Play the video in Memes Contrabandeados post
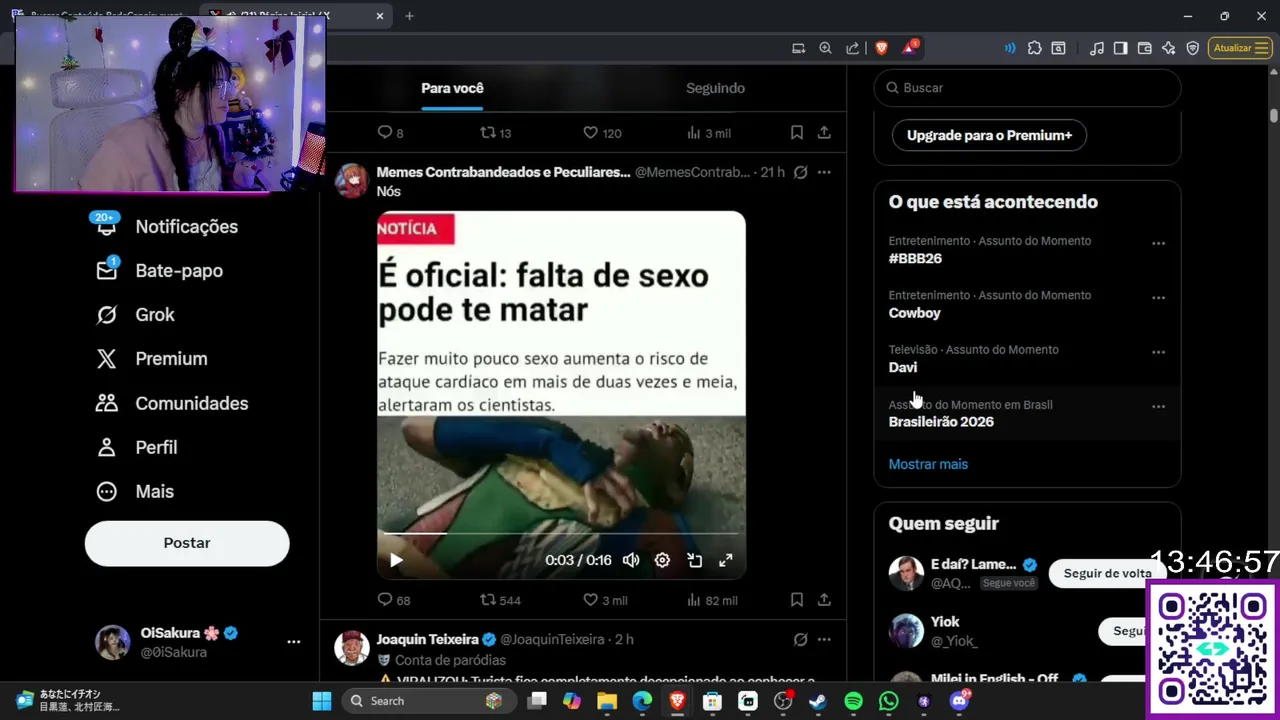The width and height of the screenshot is (1280, 720). pyautogui.click(x=396, y=560)
